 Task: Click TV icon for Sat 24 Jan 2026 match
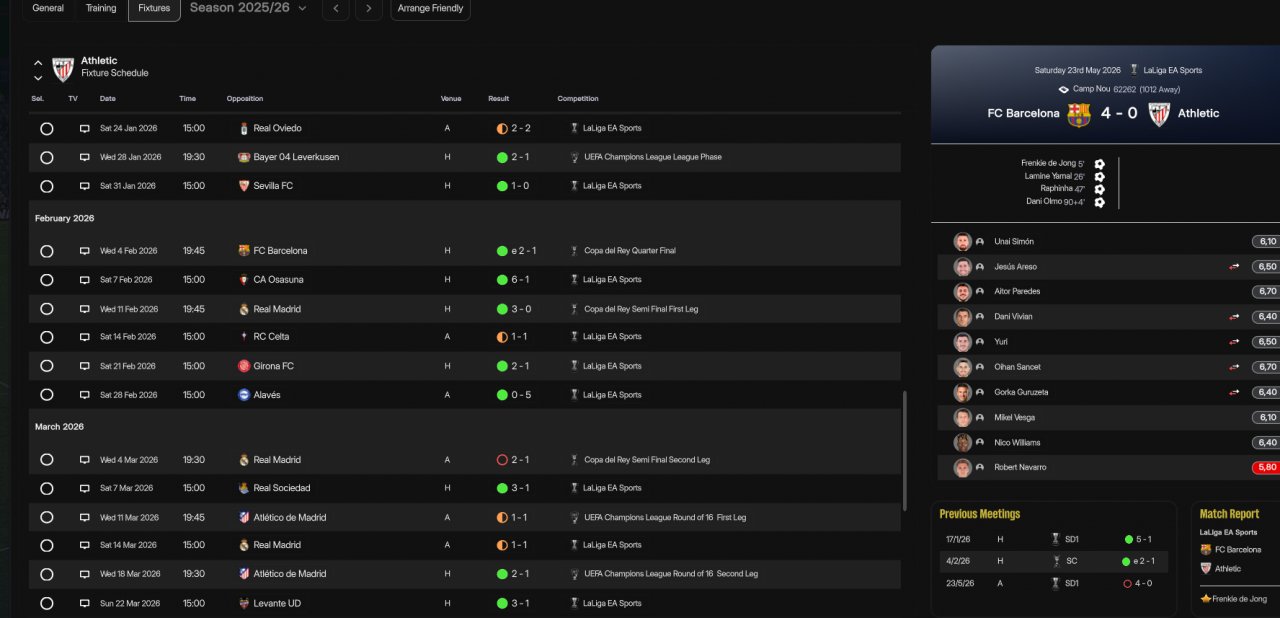coord(85,129)
